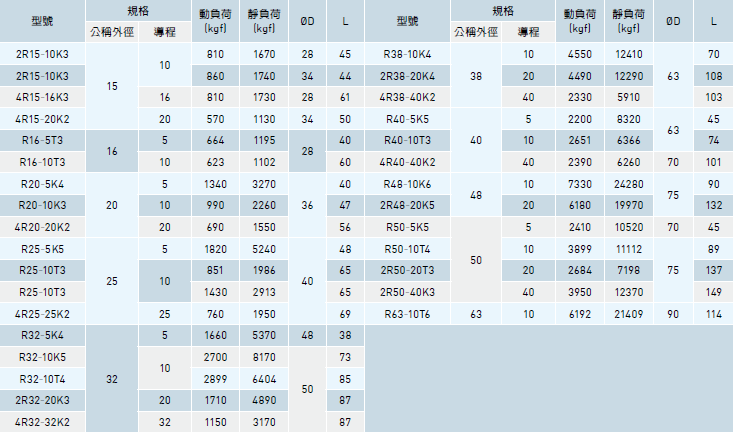Select the R38-10K4 model cell
Viewport: 738px width, 433px height.
click(408, 54)
